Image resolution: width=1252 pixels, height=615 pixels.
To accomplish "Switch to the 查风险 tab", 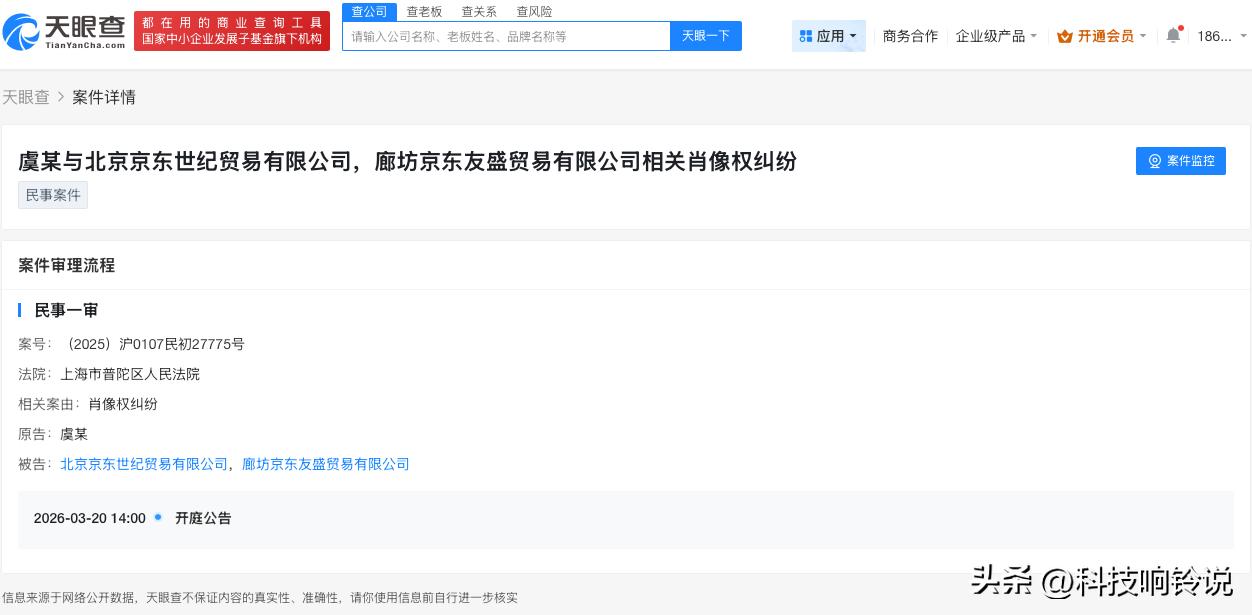I will (x=534, y=11).
